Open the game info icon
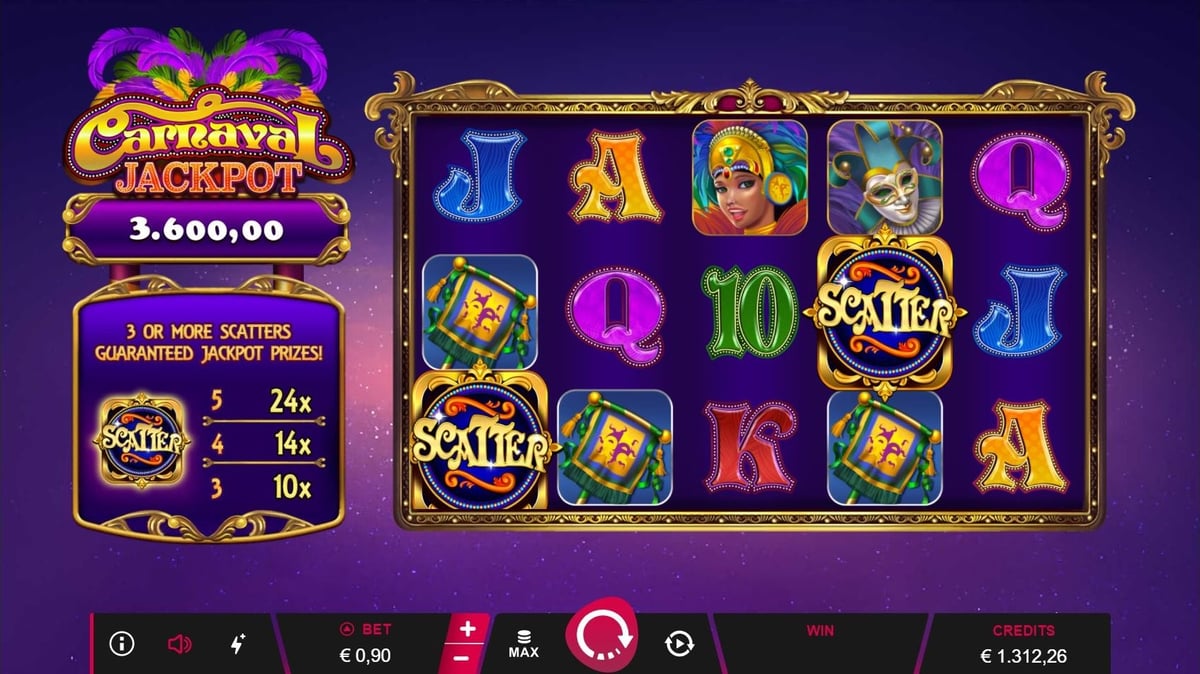The width and height of the screenshot is (1200, 674). (122, 644)
